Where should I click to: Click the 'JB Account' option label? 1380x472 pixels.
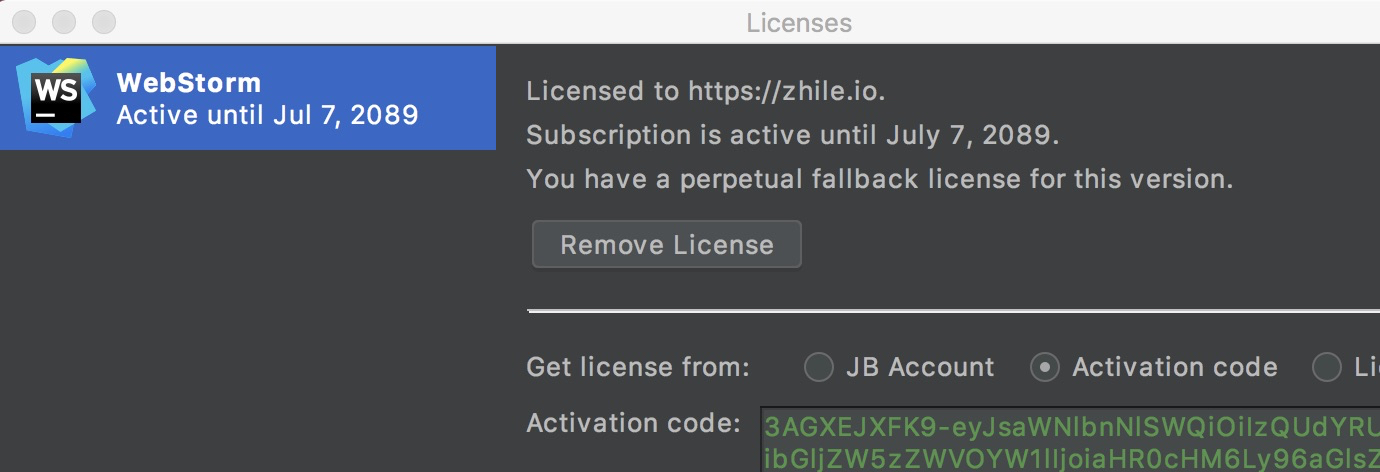[x=920, y=367]
